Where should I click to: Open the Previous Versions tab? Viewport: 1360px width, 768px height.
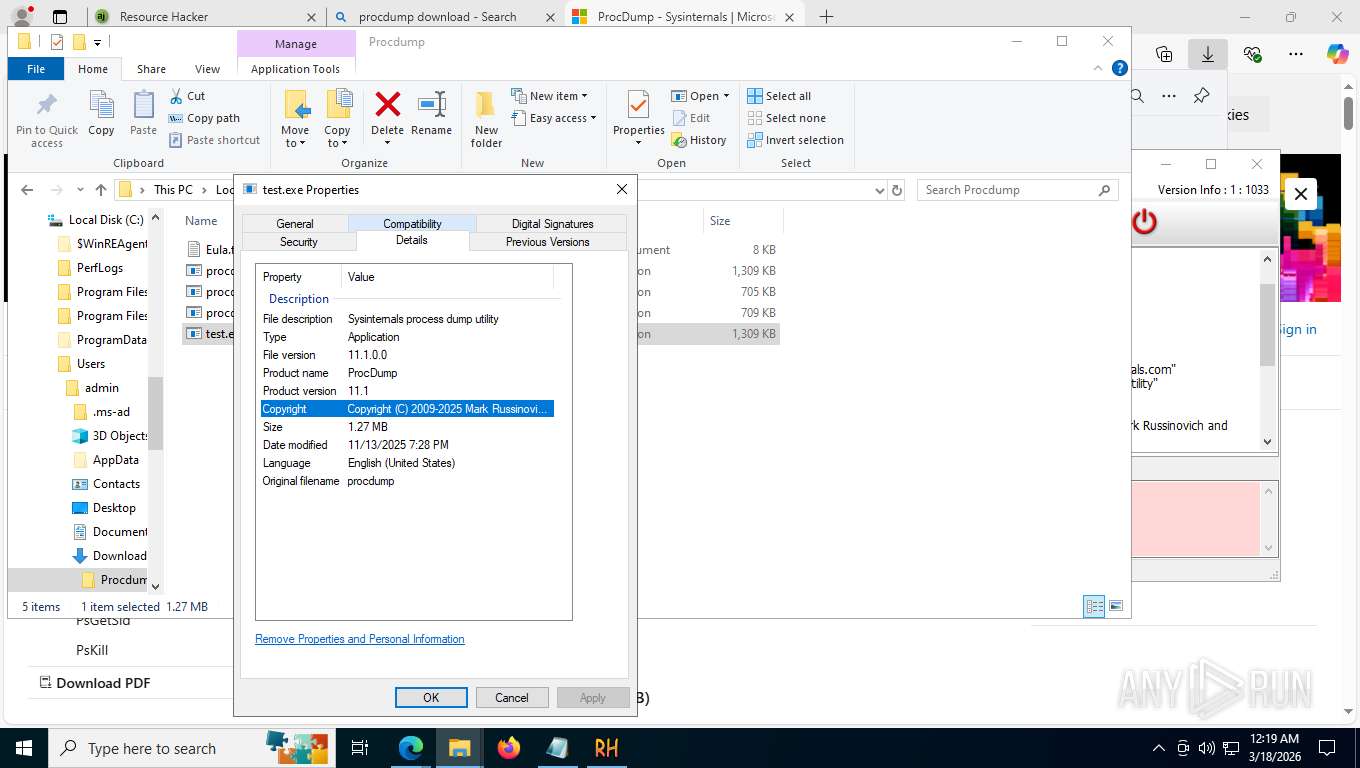tap(547, 242)
